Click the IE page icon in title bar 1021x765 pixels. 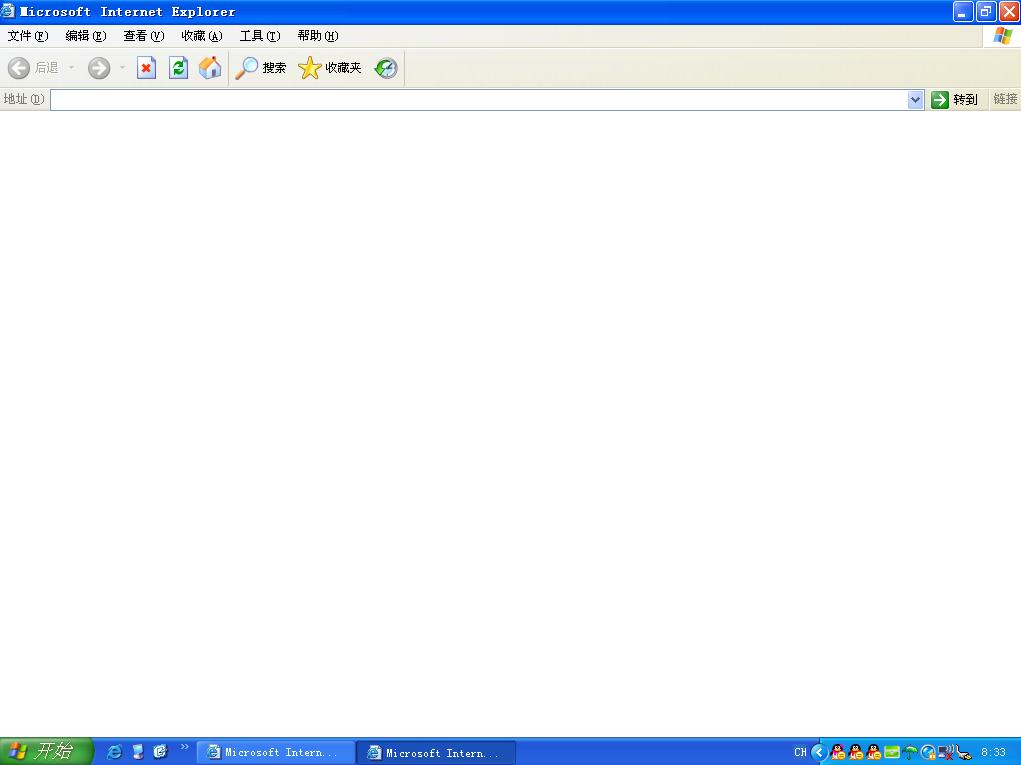click(8, 11)
